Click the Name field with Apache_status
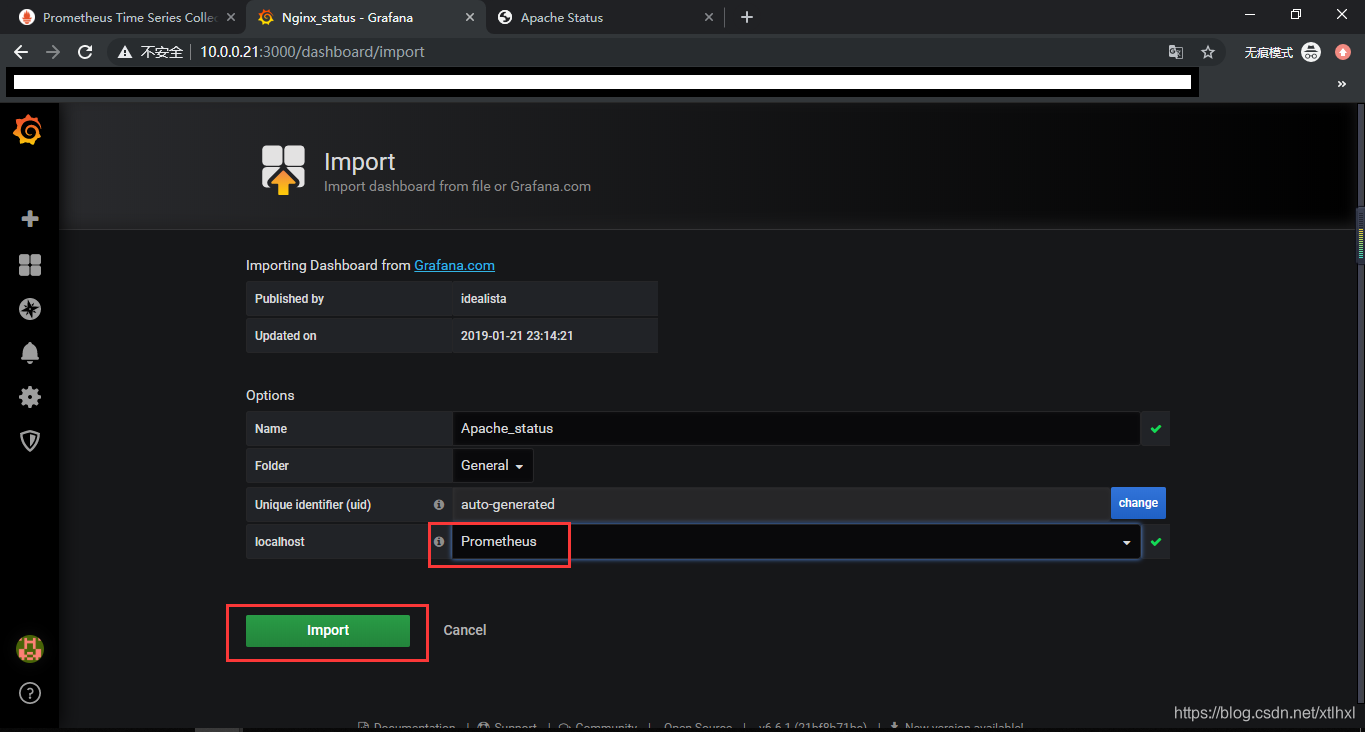Viewport: 1365px width, 732px height. pyautogui.click(x=796, y=429)
